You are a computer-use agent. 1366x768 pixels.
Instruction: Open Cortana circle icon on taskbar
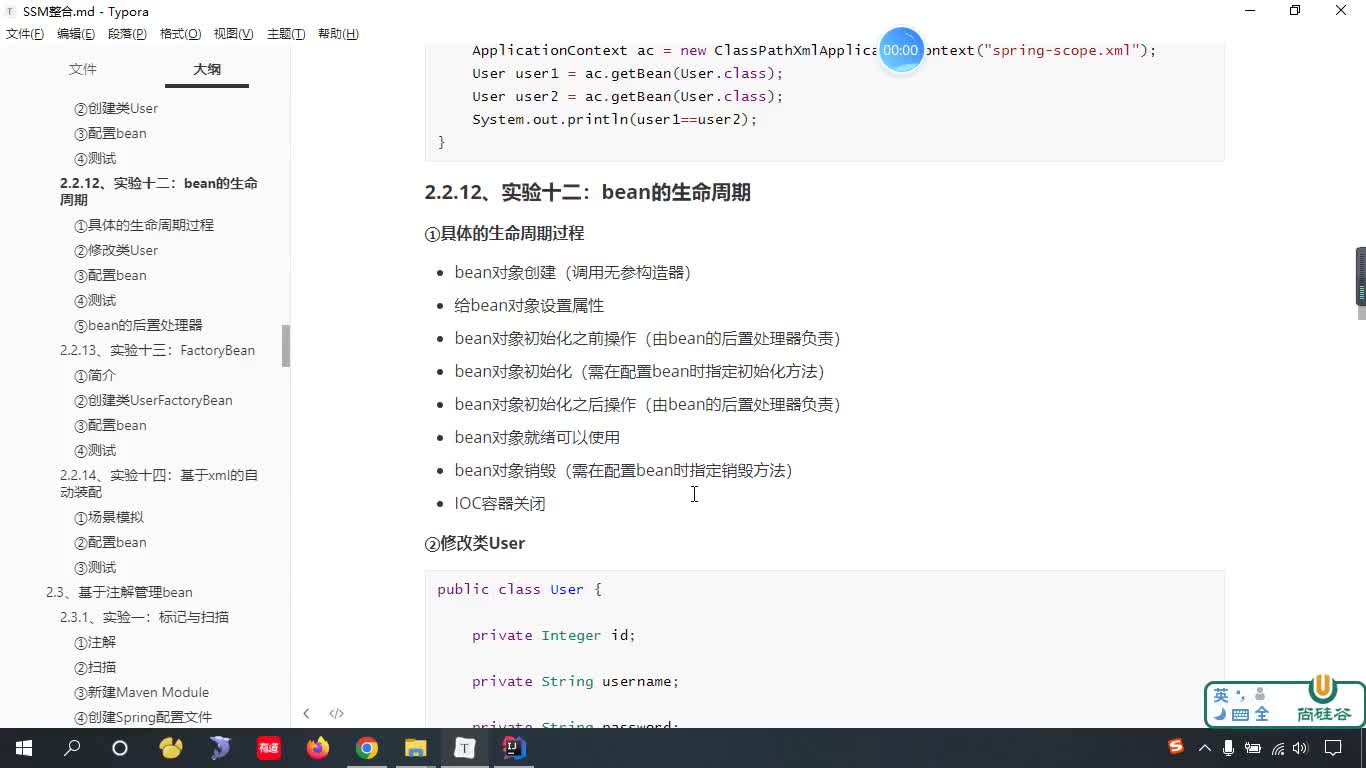tap(120, 748)
